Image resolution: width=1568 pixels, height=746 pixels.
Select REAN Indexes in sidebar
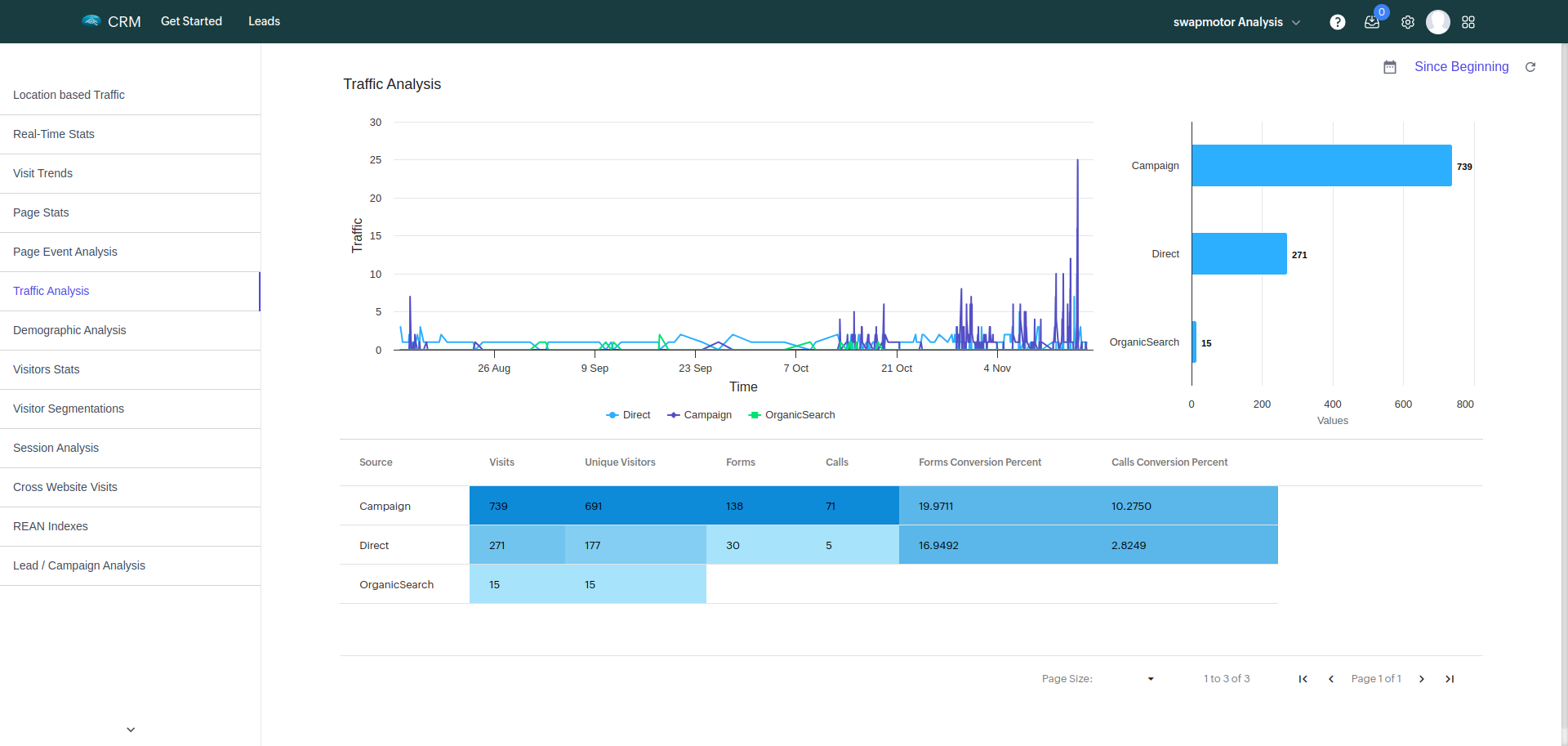click(x=130, y=527)
